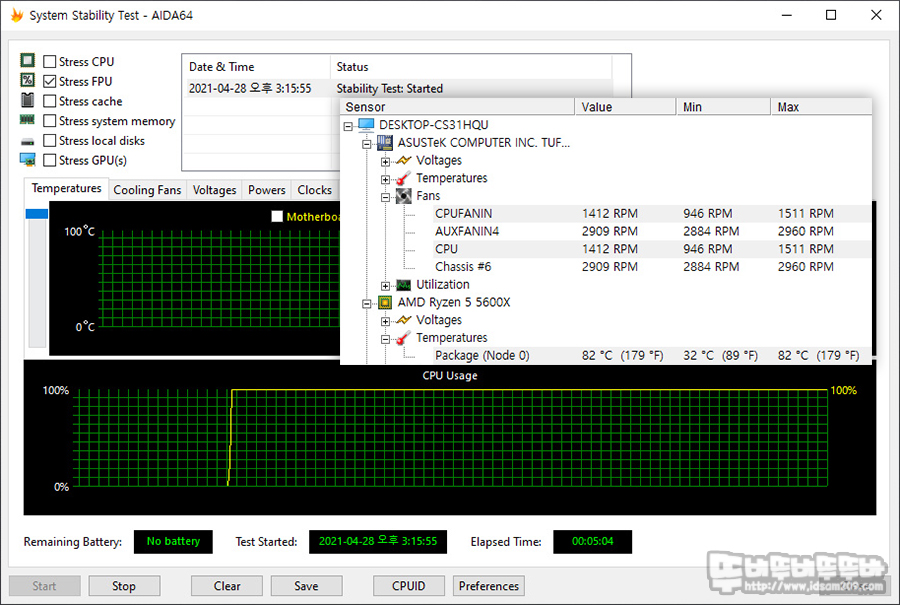Expand the motherboard Temperatures node
Viewport: 900px width, 605px height.
pyautogui.click(x=386, y=179)
